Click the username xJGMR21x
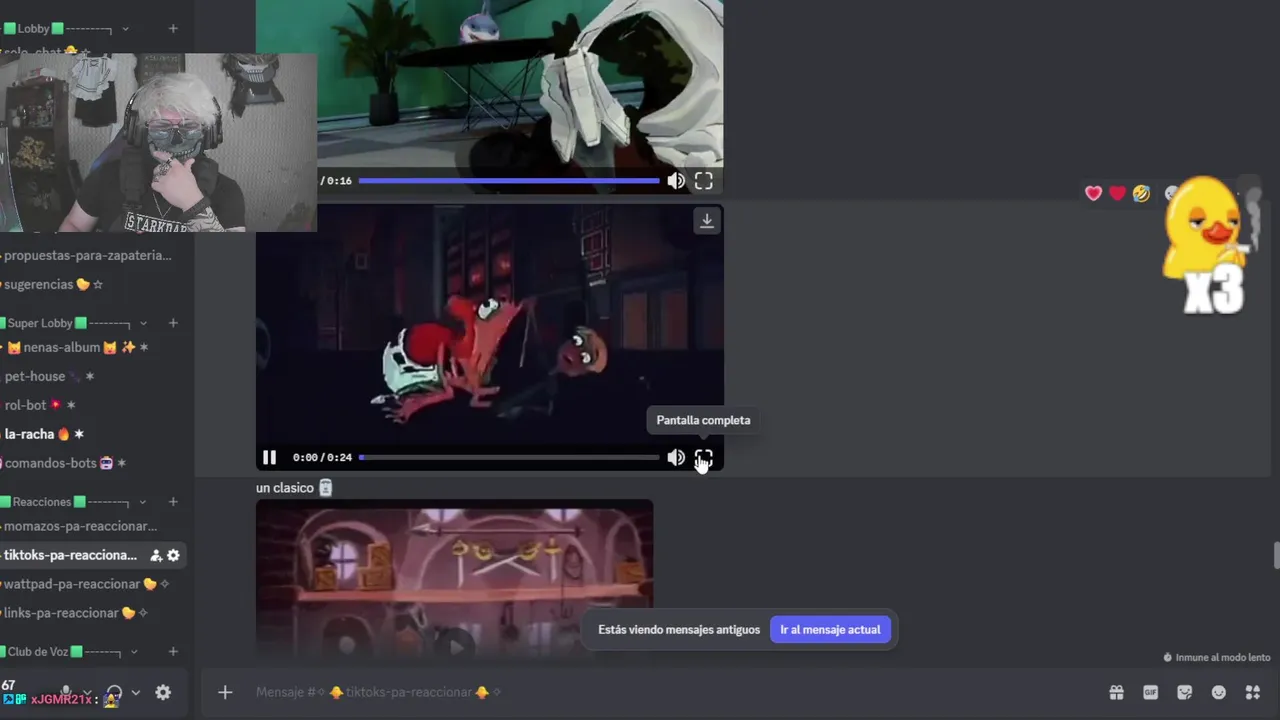Screen dimensions: 1280x720 62,700
